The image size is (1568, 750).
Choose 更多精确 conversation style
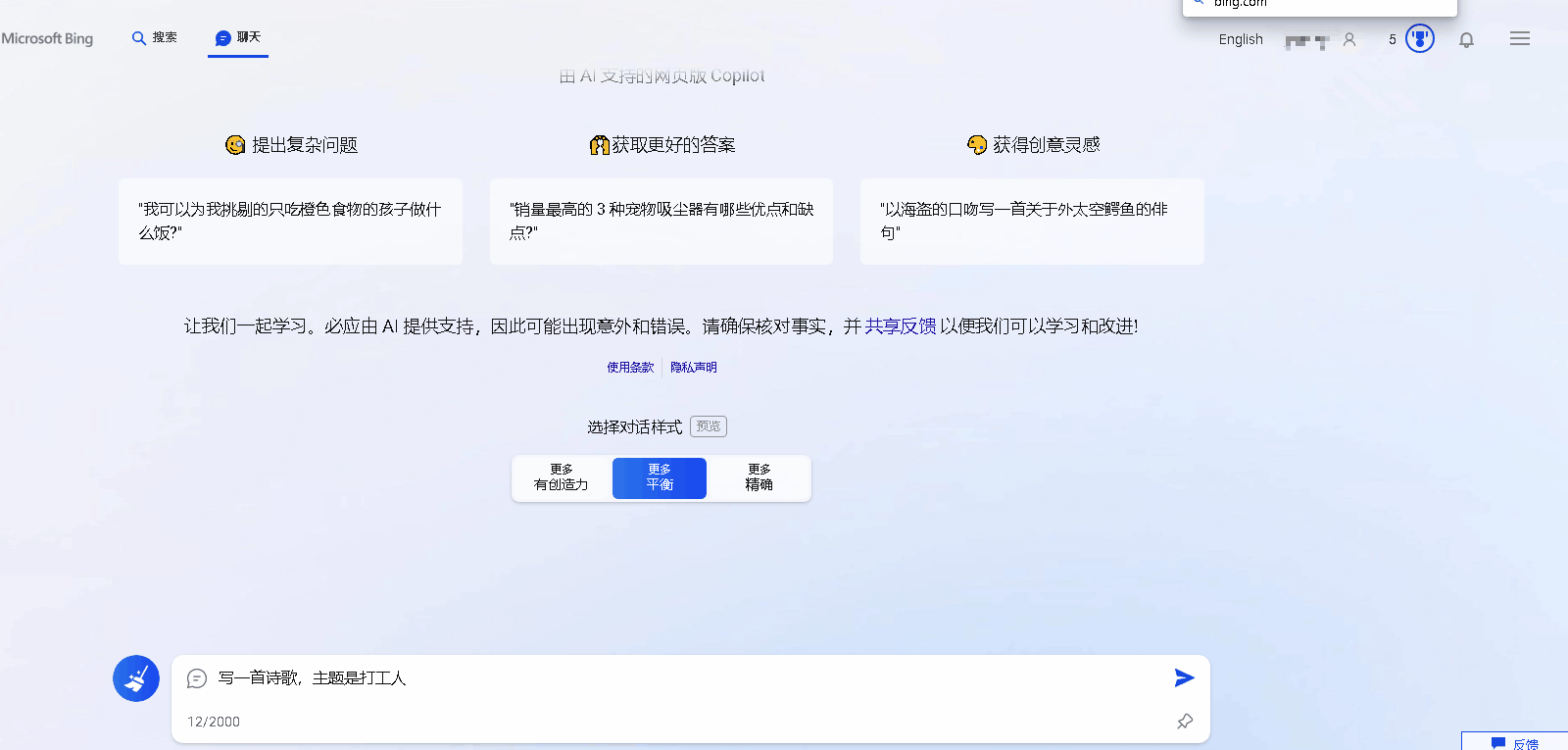[759, 477]
